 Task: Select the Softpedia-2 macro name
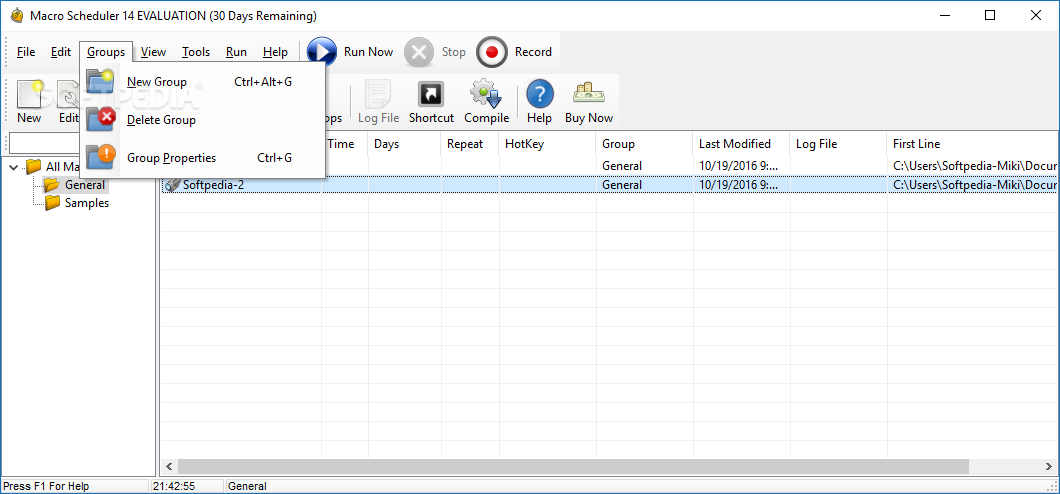tap(214, 184)
